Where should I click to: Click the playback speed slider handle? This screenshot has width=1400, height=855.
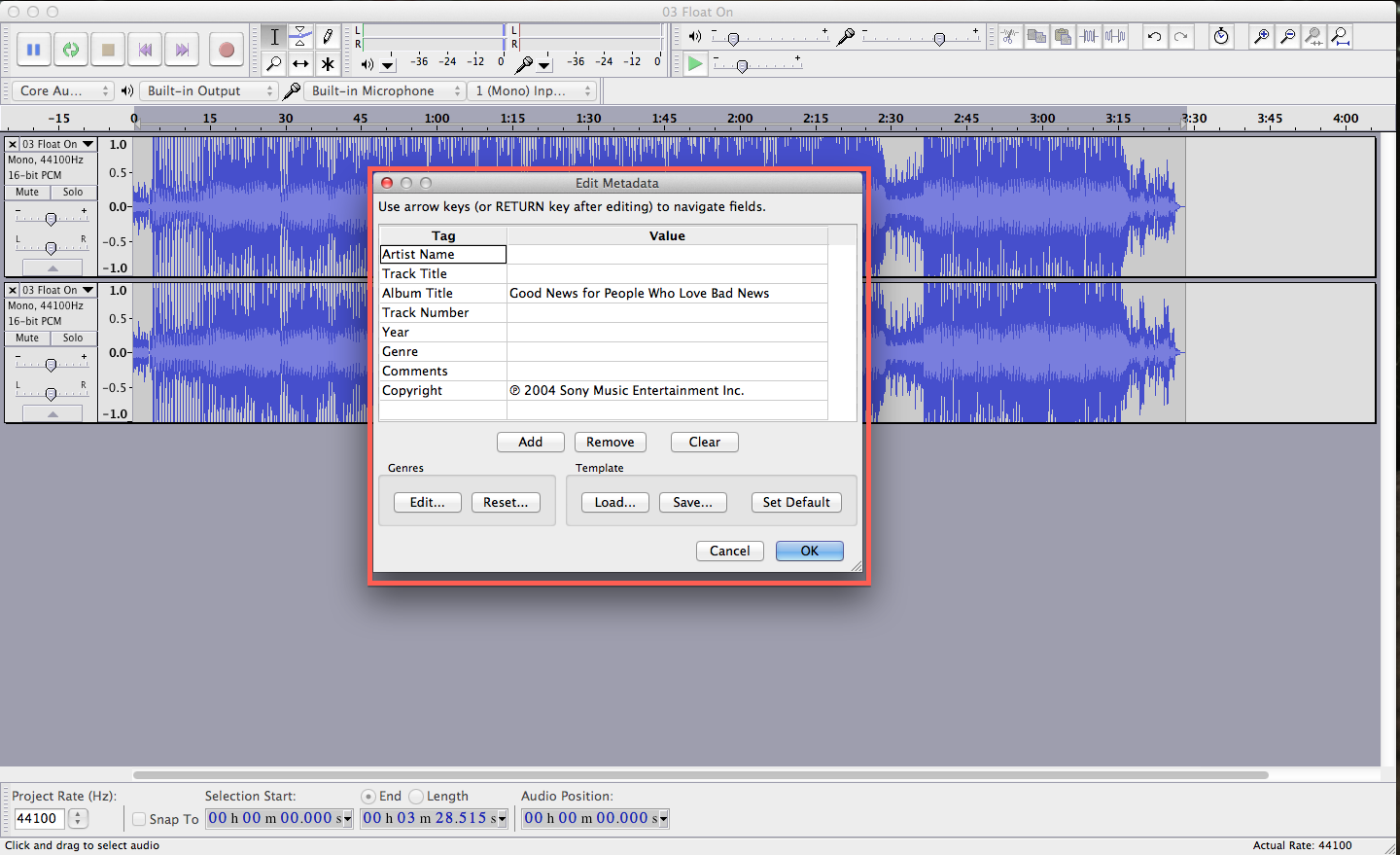point(742,66)
